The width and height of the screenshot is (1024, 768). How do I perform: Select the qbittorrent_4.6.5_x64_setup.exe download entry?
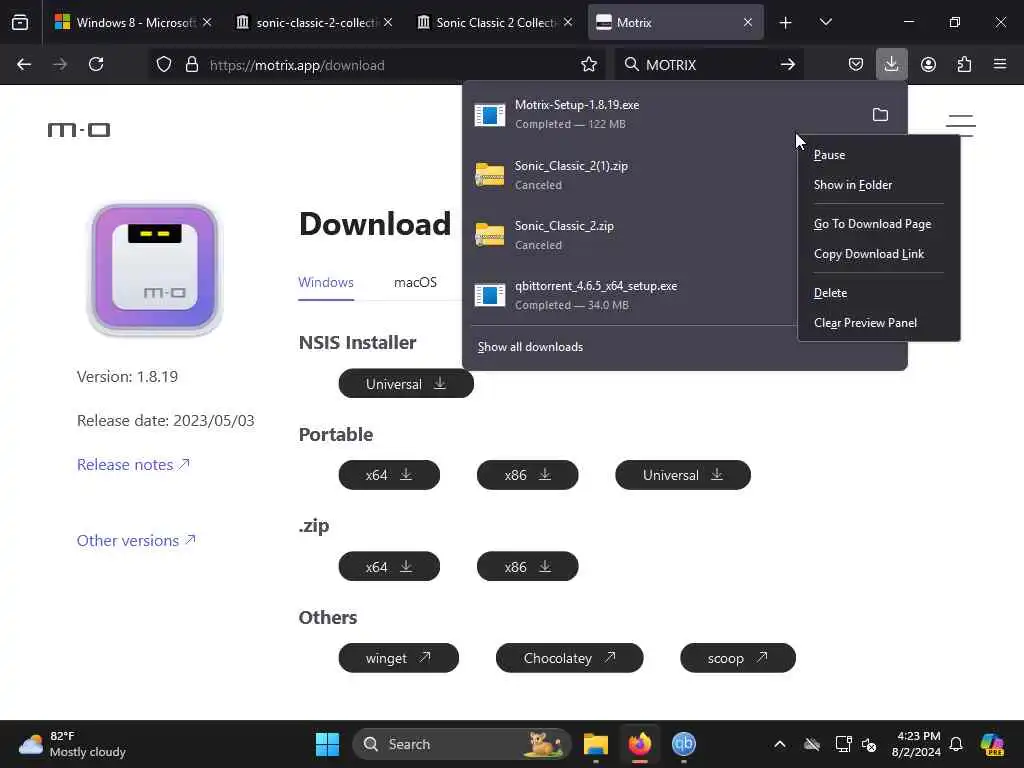[630, 295]
